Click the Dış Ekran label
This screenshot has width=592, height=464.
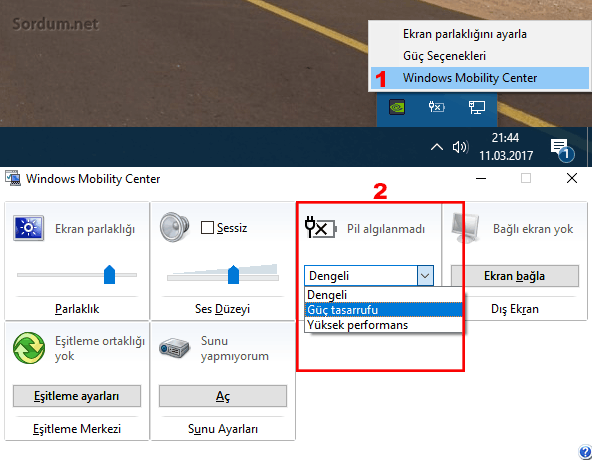515,309
